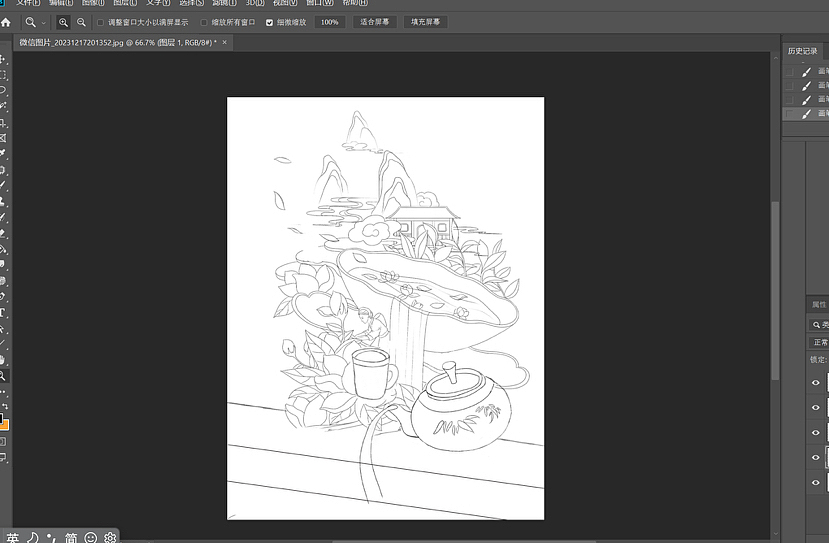Click the 填充屏幕 button
The image size is (829, 543).
426,22
